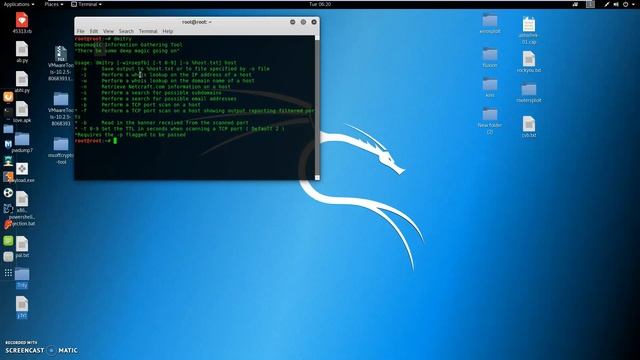Open the Help menu in terminal
The image size is (640, 360).
tap(168, 31)
